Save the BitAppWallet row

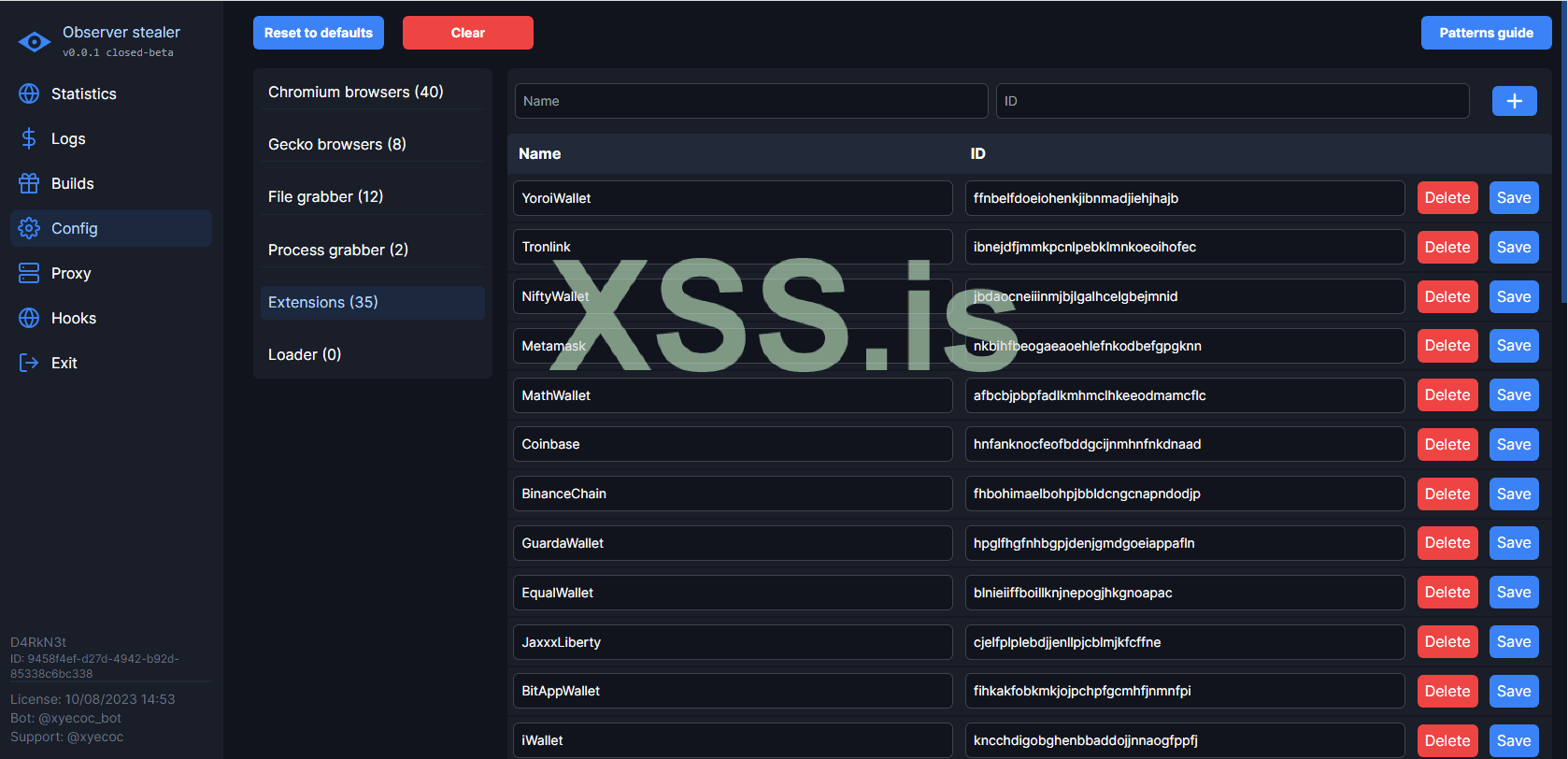pos(1514,692)
